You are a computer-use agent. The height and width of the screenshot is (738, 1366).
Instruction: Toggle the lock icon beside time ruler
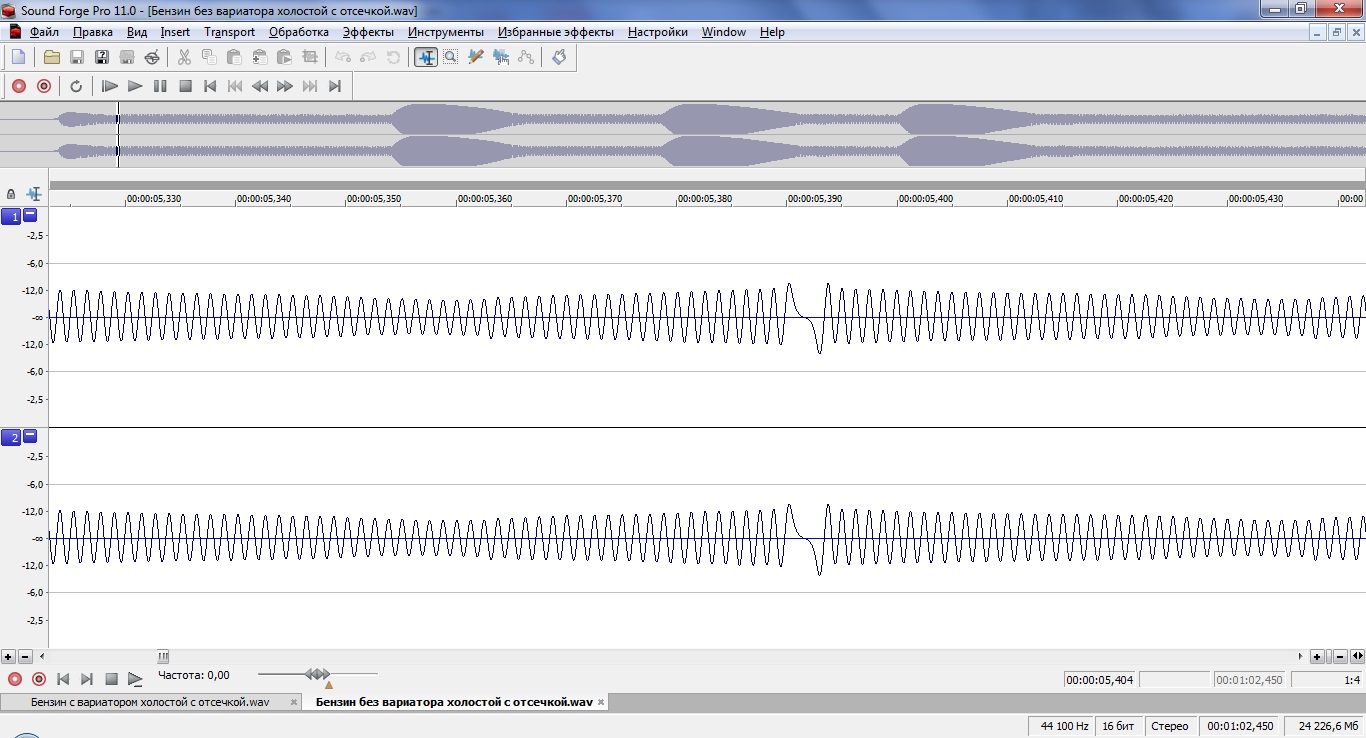11,194
